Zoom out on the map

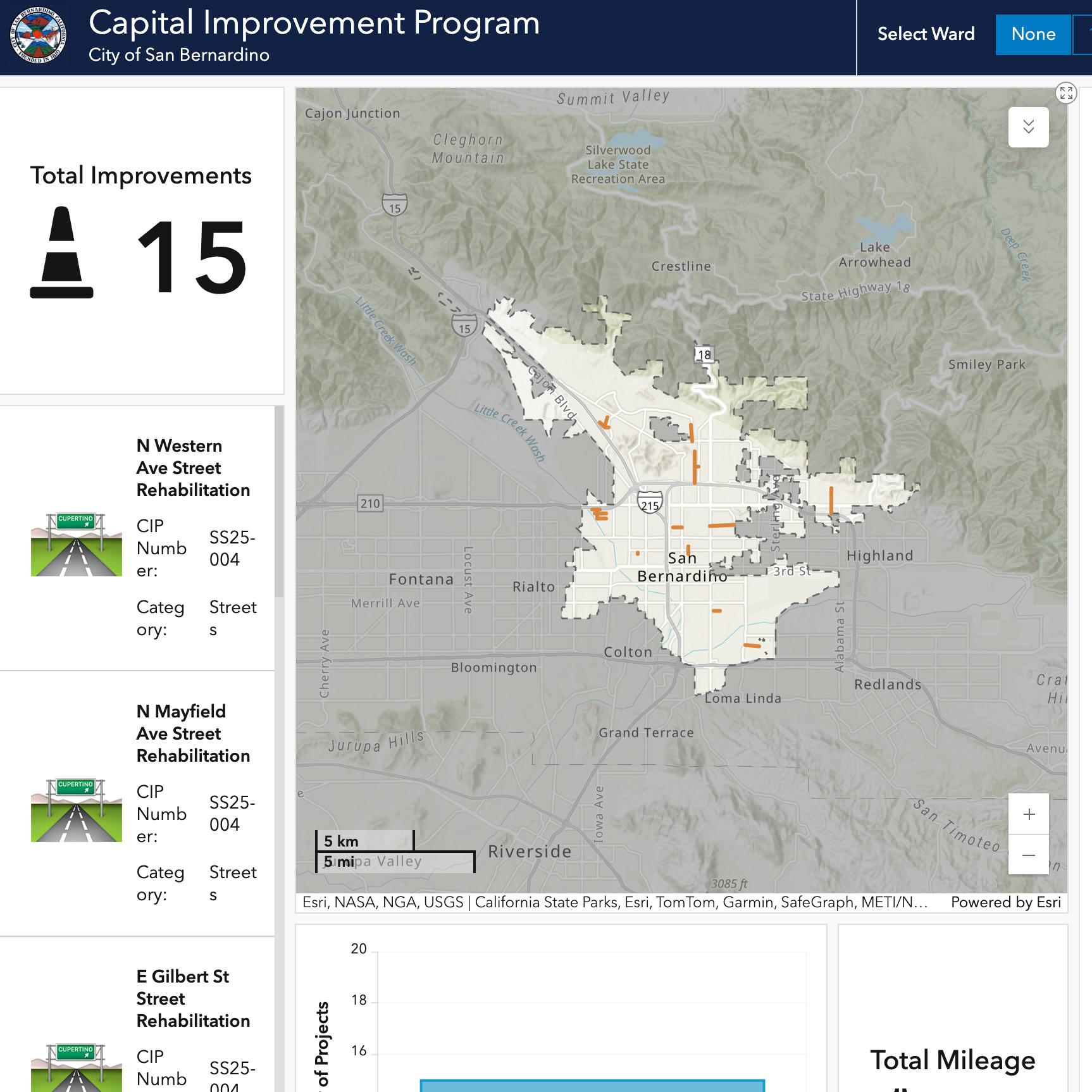[x=1029, y=855]
